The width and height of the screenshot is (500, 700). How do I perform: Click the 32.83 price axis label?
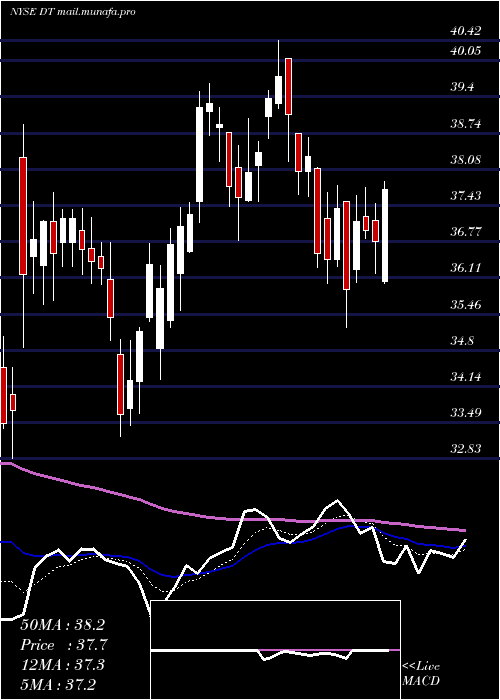click(466, 449)
